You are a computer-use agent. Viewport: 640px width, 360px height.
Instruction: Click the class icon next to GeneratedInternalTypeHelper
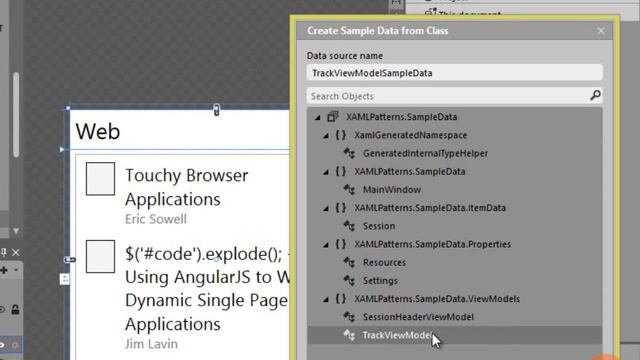click(x=349, y=153)
